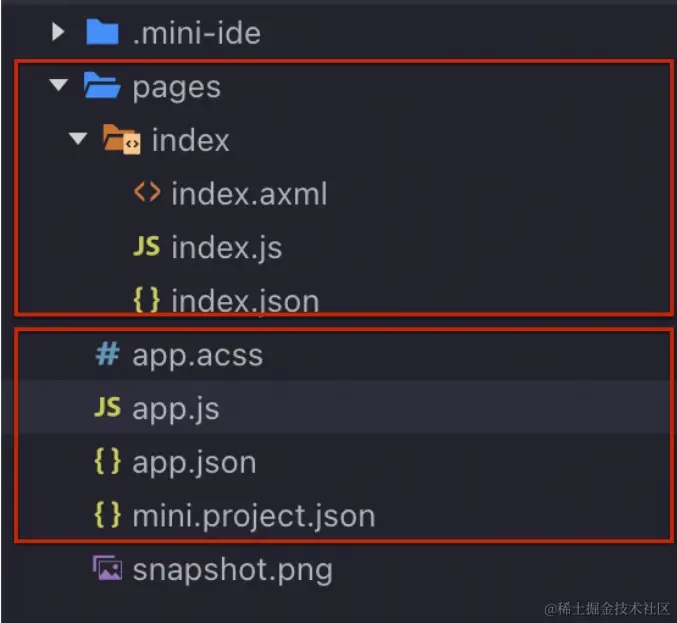Open mini.project.json config file
Screen dimensions: 677x623
point(253,516)
